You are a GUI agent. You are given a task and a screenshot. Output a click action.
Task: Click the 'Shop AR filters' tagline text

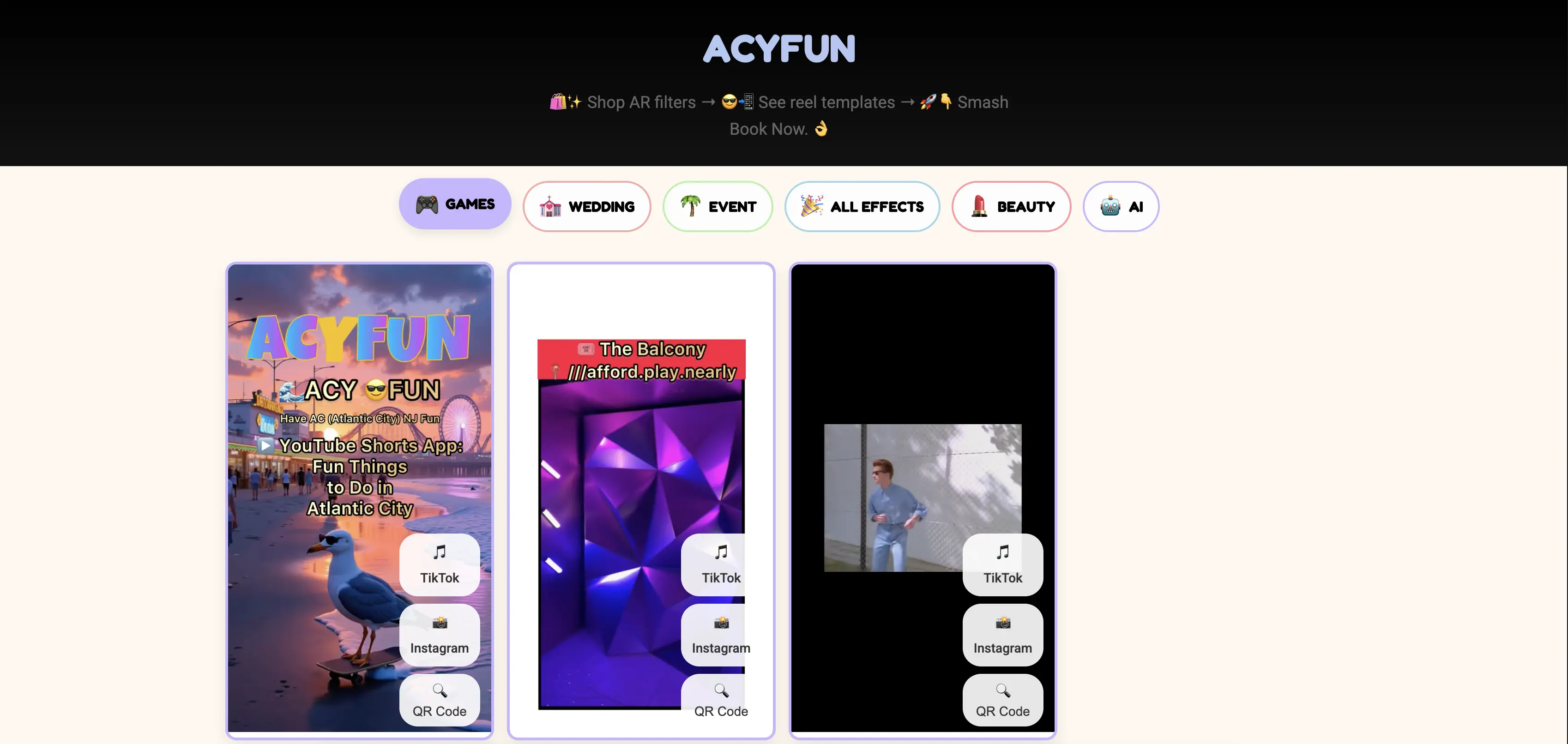click(x=641, y=102)
